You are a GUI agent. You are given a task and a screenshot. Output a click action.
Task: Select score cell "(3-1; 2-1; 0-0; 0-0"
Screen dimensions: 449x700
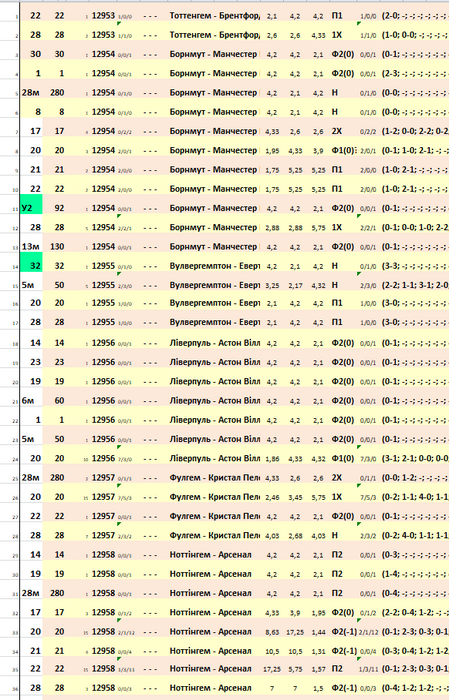coord(415,458)
